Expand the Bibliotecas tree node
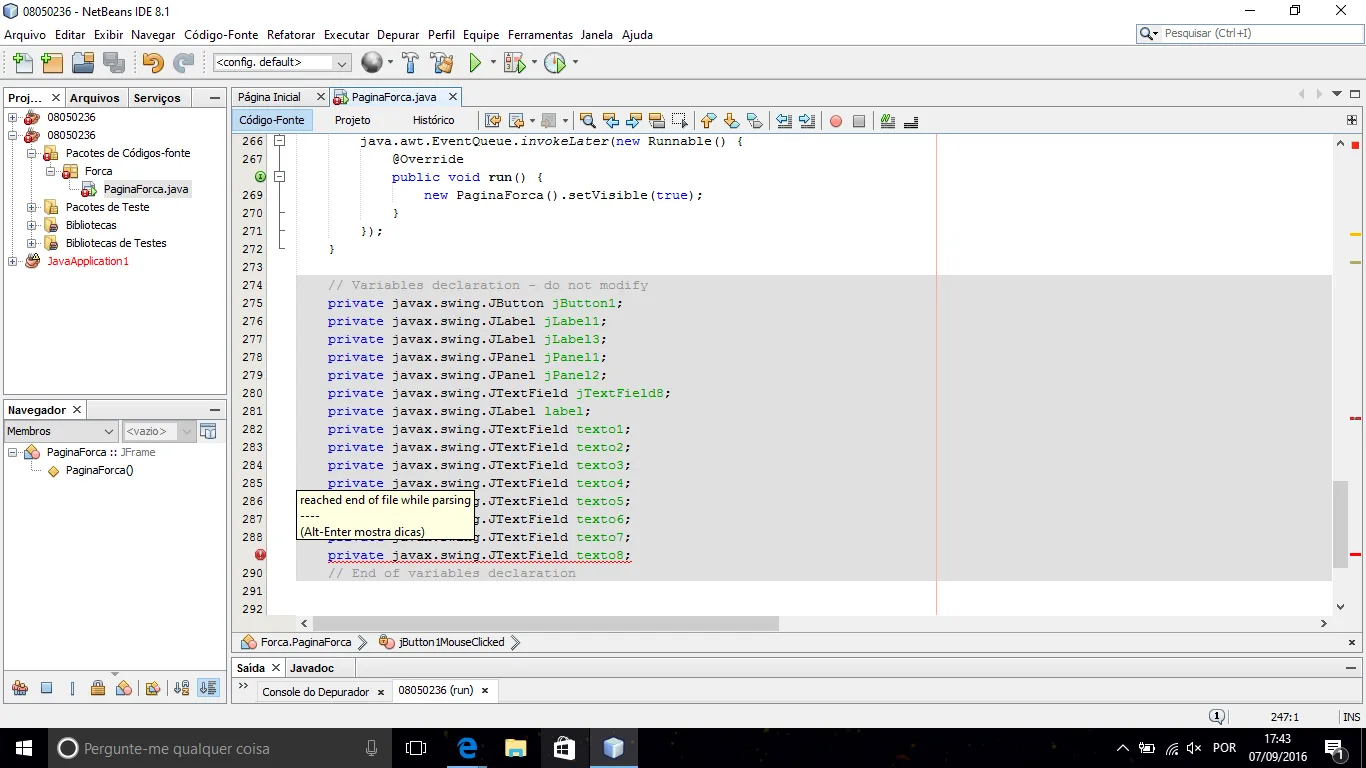1366x768 pixels. pos(32,225)
